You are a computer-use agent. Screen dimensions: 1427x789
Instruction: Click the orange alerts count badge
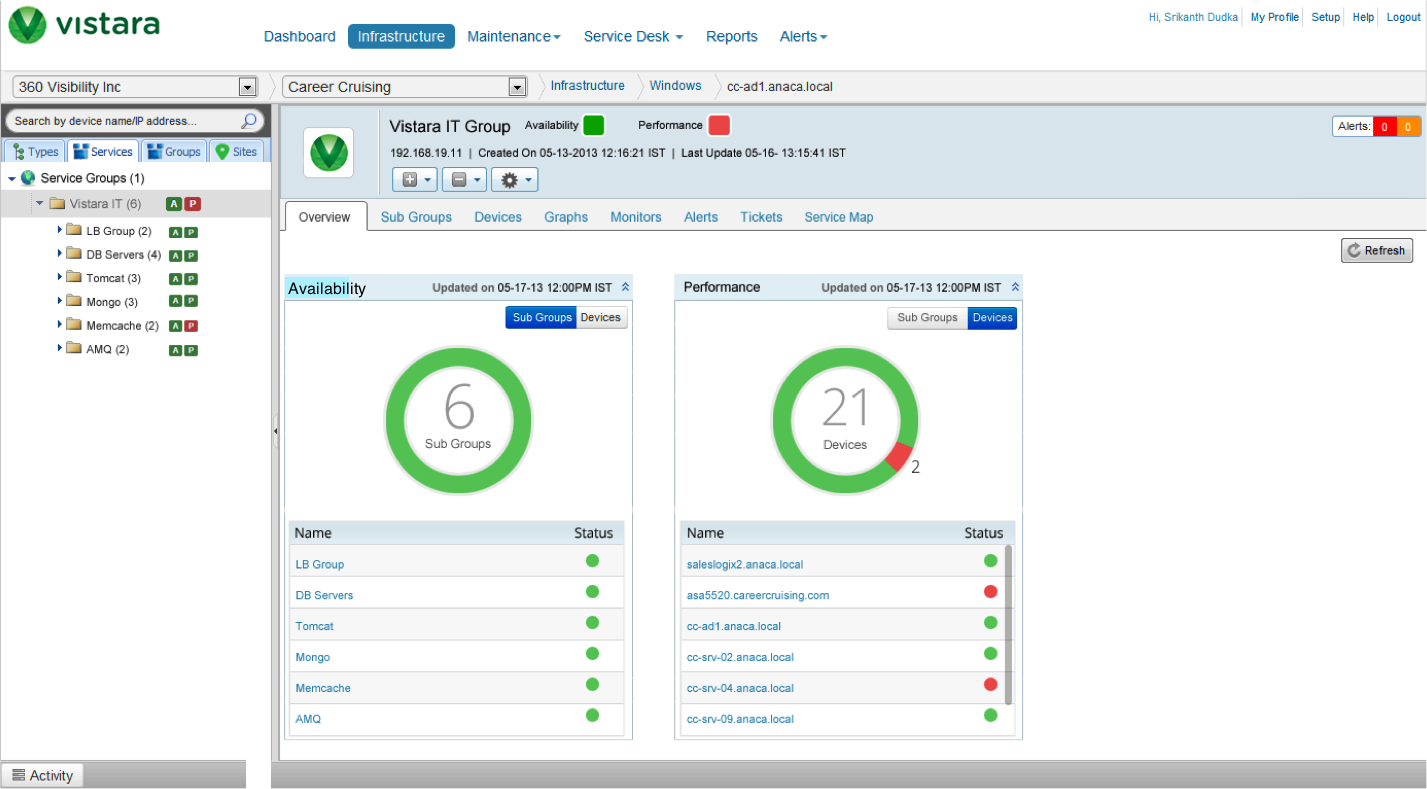tap(1408, 127)
